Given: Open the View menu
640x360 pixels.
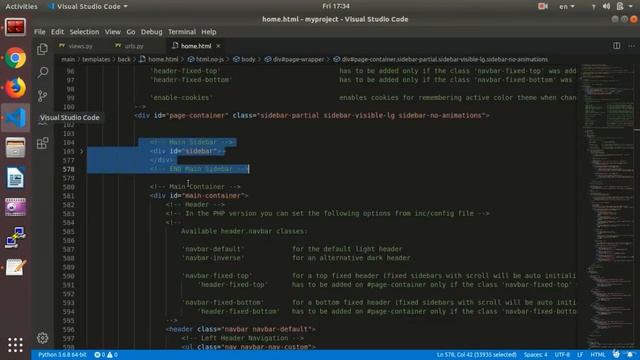Looking at the screenshot, I should (112, 32).
